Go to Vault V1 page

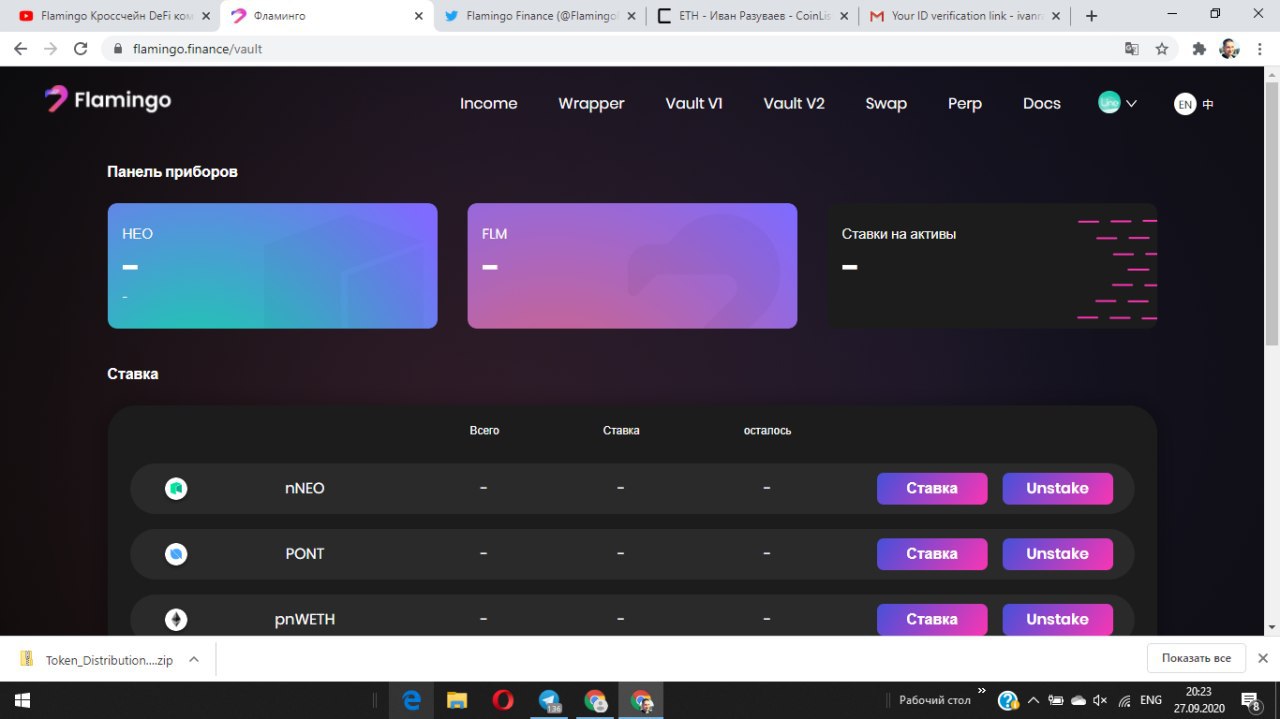point(694,103)
